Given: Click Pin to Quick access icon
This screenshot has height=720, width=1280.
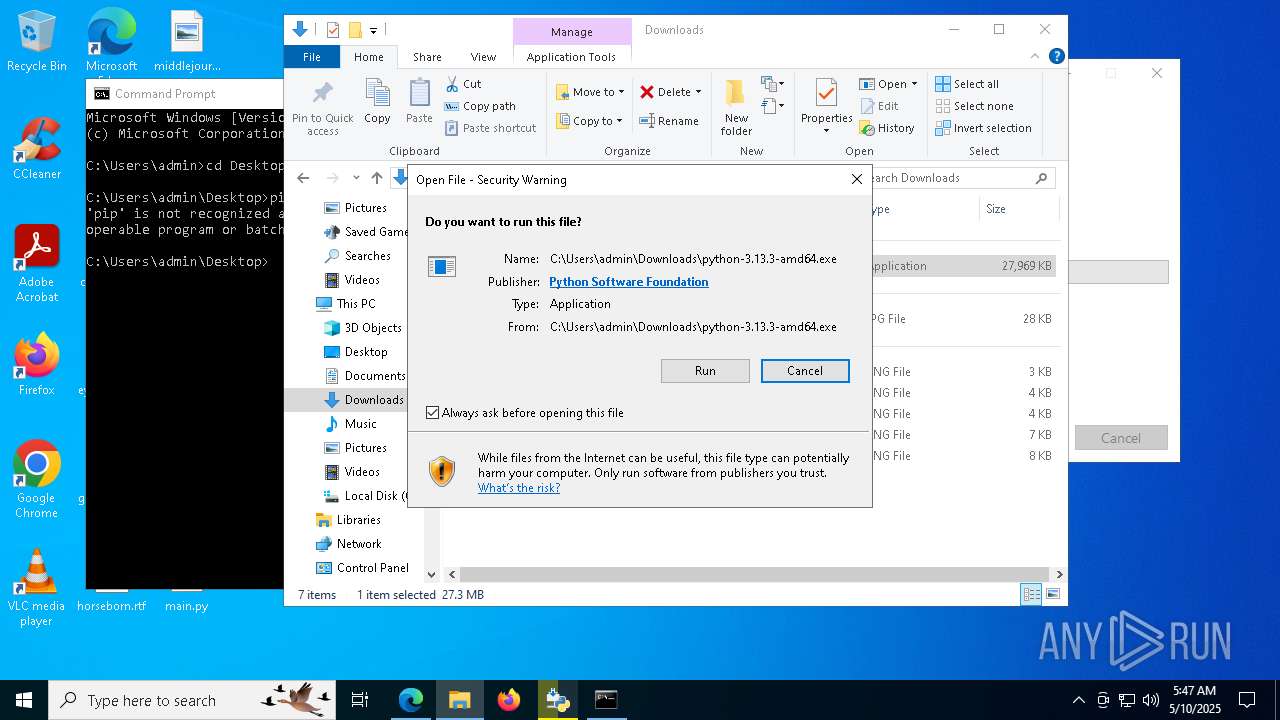Looking at the screenshot, I should coord(322,108).
